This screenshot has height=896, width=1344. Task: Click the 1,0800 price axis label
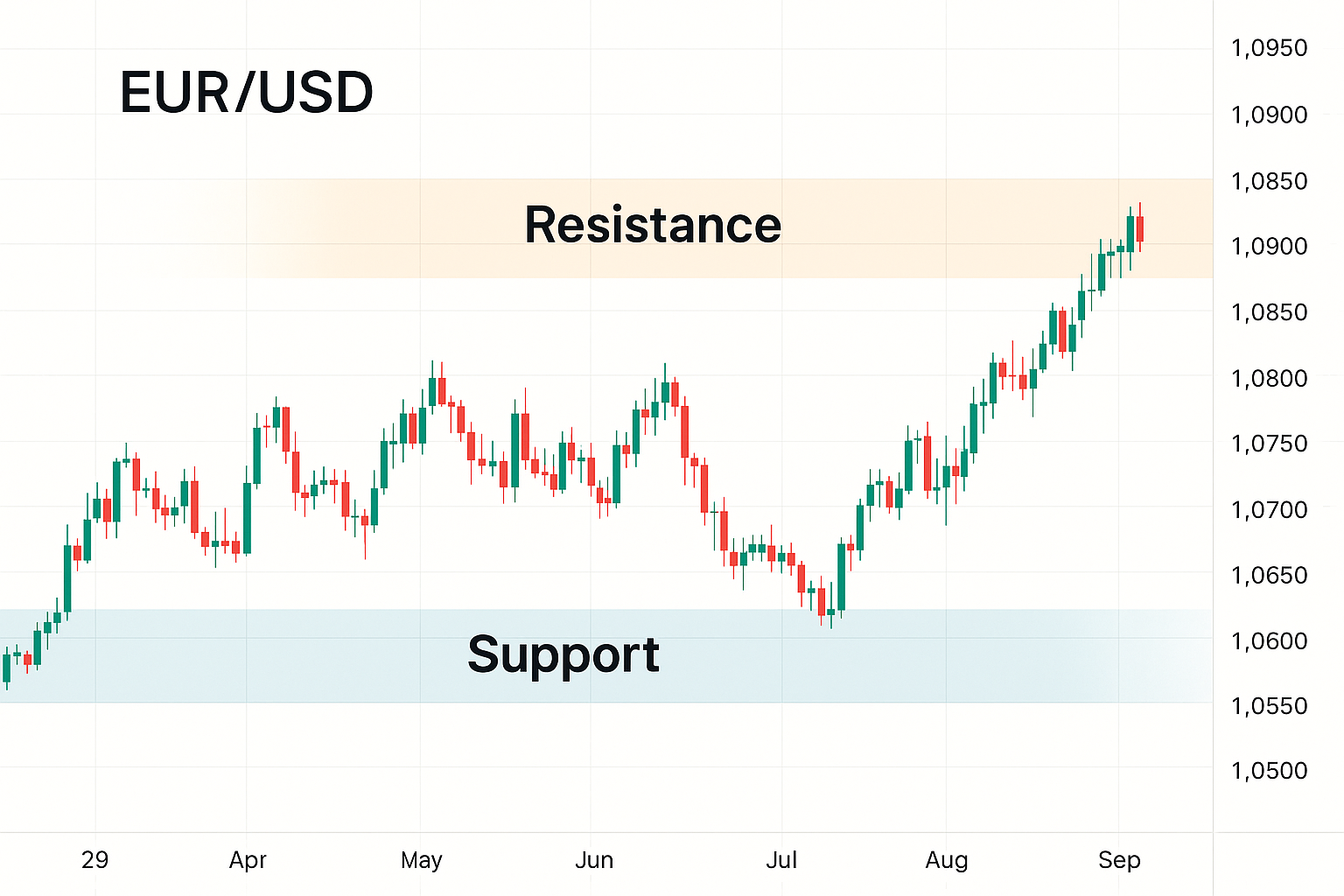point(1268,378)
